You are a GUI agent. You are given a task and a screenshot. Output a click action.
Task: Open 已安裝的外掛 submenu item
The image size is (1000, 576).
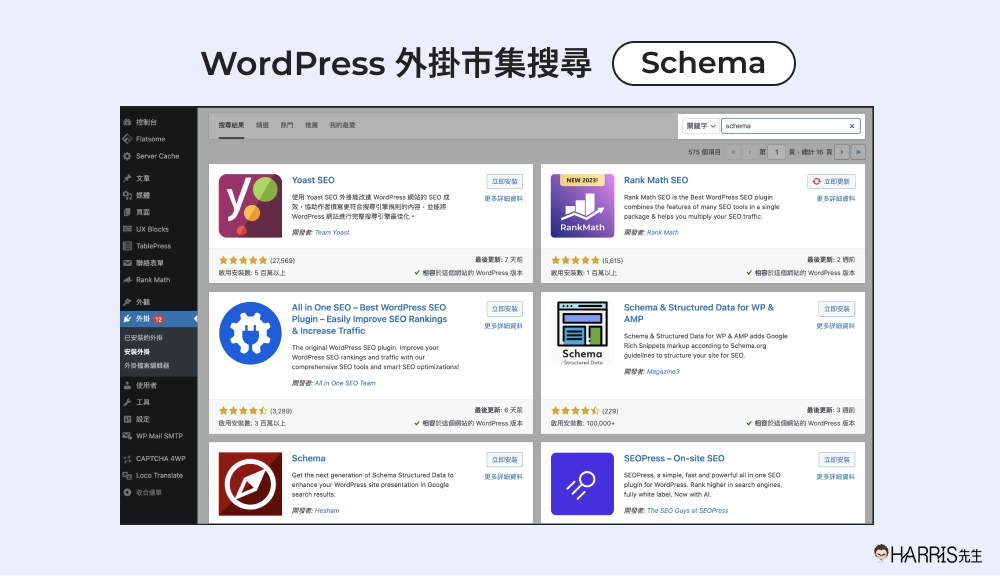click(x=143, y=338)
